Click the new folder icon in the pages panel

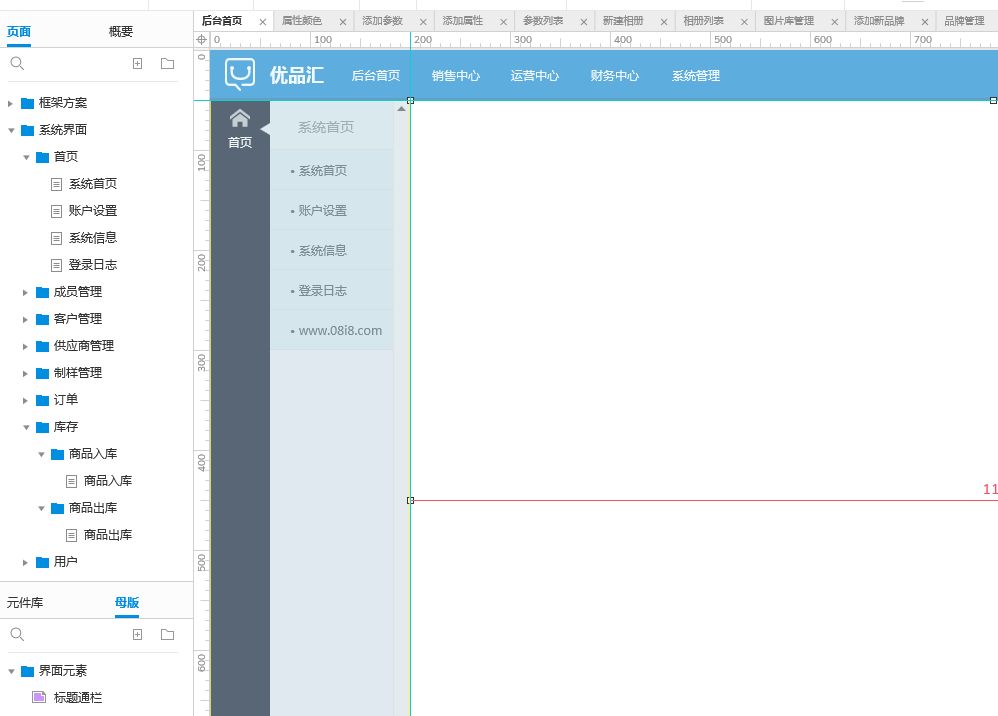pos(167,63)
